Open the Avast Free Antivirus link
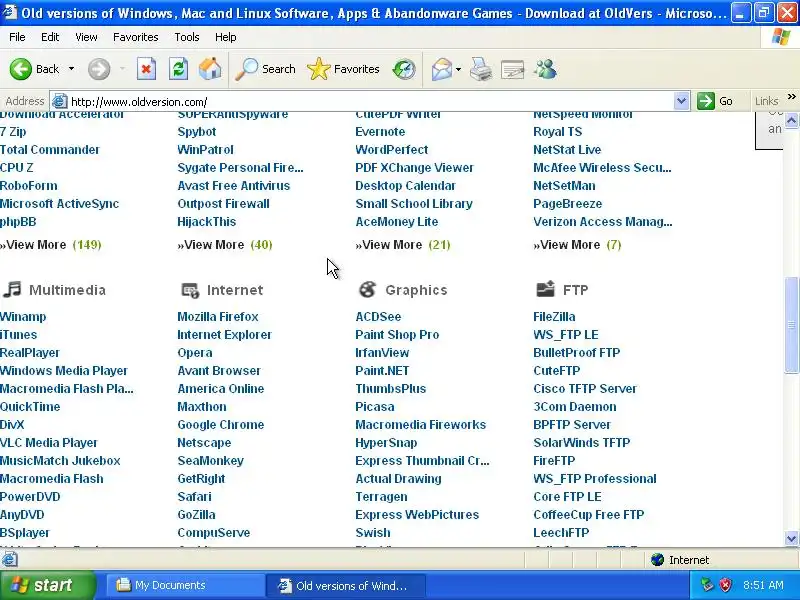This screenshot has width=800, height=600. click(234, 185)
